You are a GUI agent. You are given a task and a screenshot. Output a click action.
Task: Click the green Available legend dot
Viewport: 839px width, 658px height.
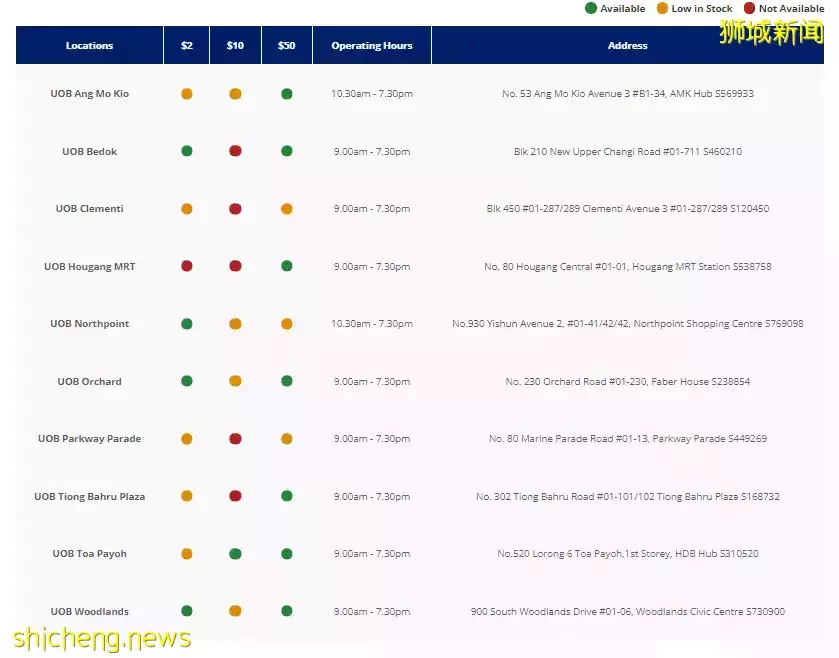[x=591, y=8]
